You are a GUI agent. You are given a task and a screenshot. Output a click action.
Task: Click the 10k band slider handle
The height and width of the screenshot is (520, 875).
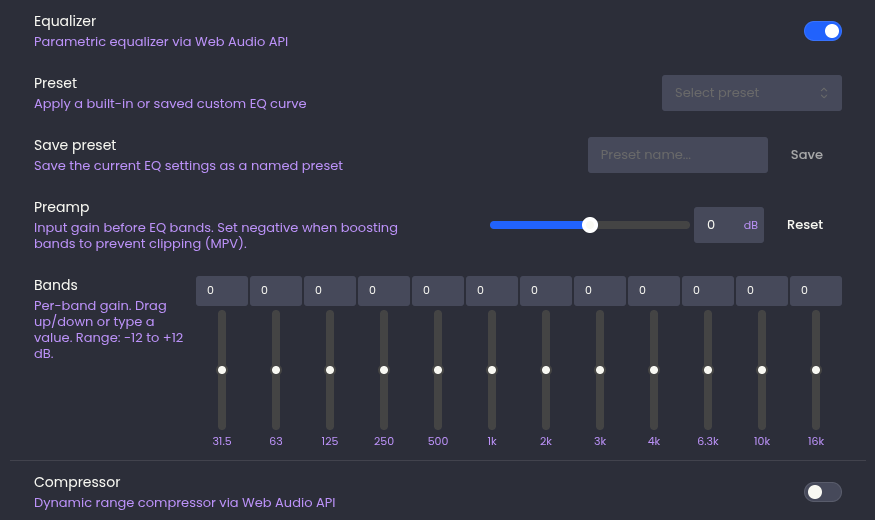(x=762, y=370)
